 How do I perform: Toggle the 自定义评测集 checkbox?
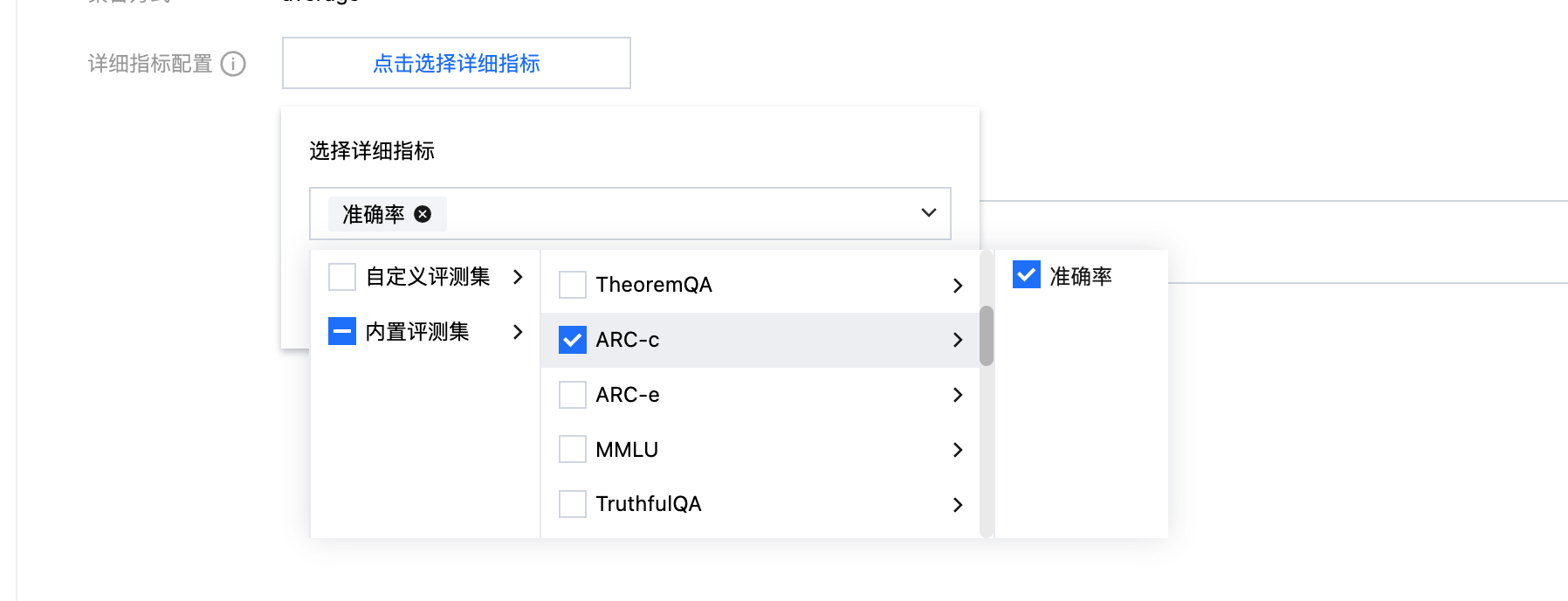tap(342, 277)
